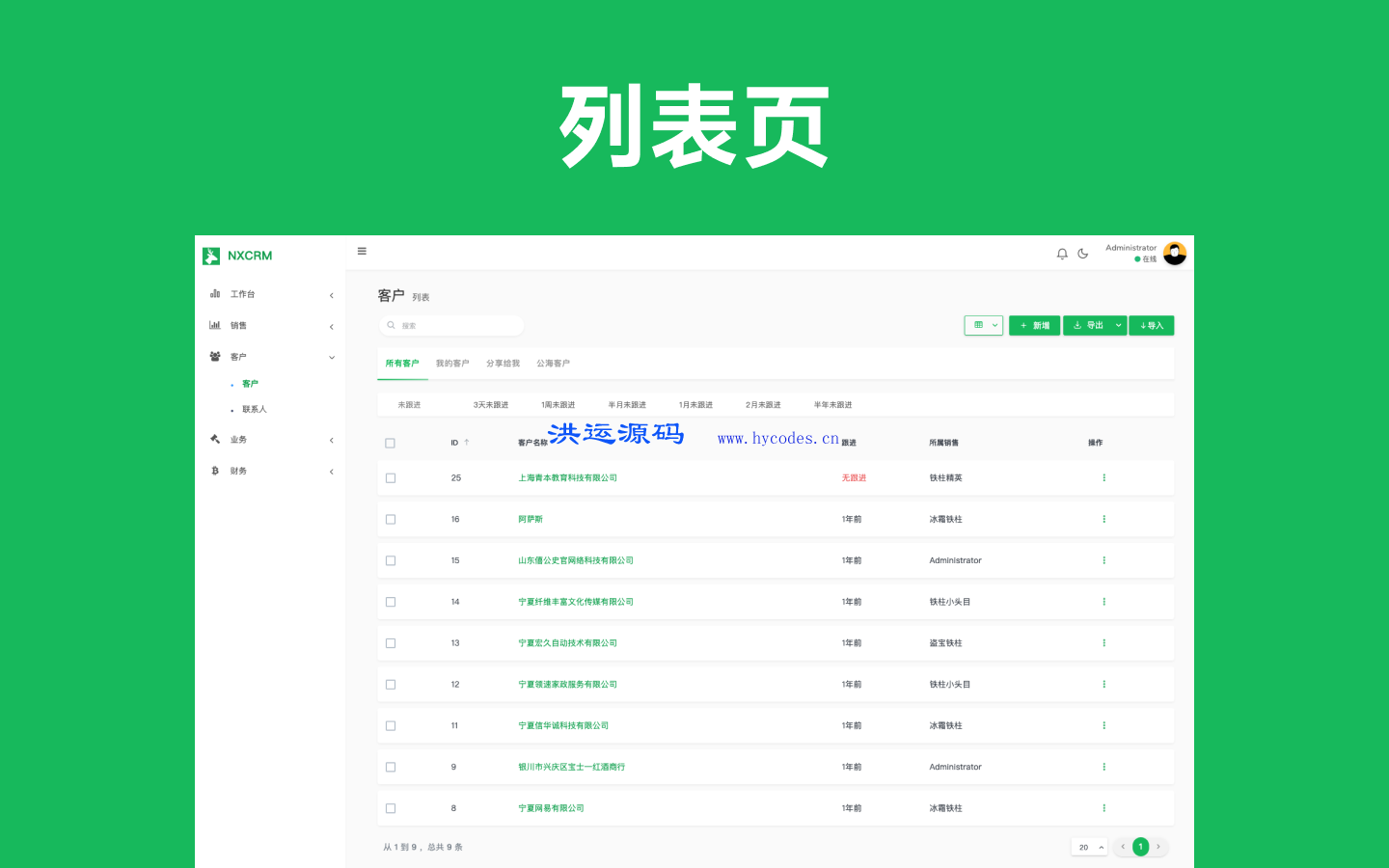The height and width of the screenshot is (868, 1389).
Task: Open the 导出 dropdown arrow
Action: coord(1118,325)
